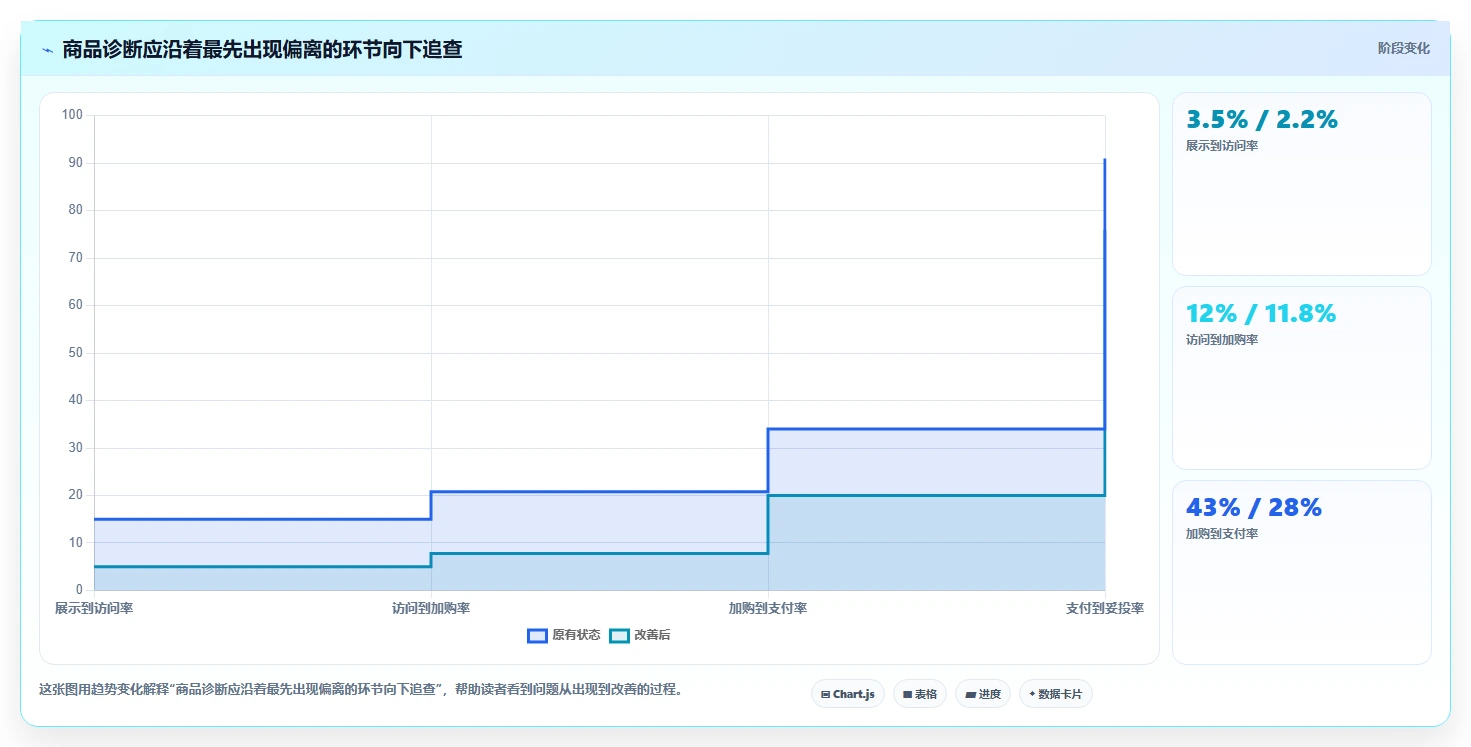This screenshot has height=747, width=1471.
Task: Click the 加购到支付率 x-axis label
Action: 768,608
